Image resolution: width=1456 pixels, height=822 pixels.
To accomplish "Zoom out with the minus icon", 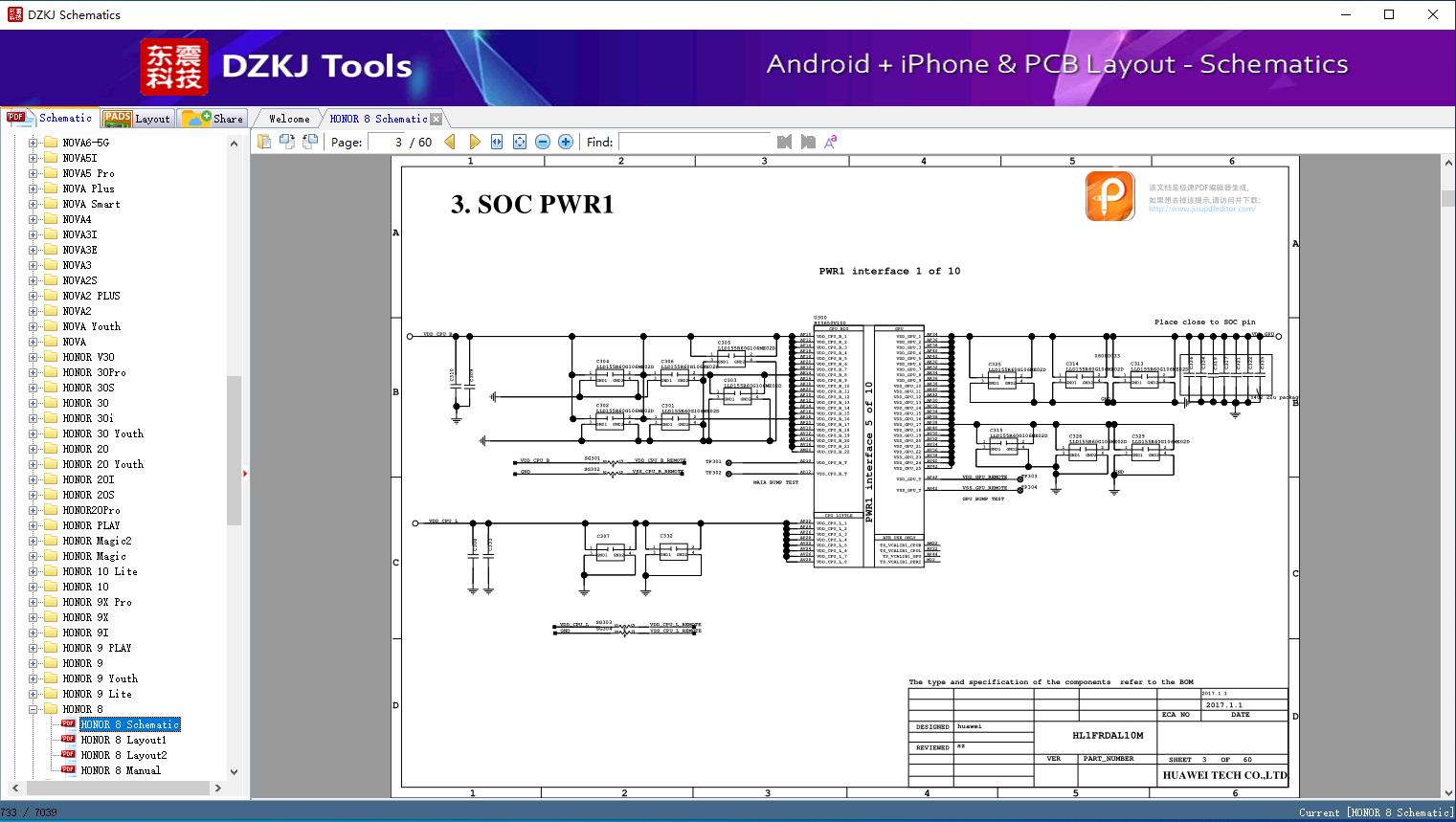I will [x=543, y=142].
